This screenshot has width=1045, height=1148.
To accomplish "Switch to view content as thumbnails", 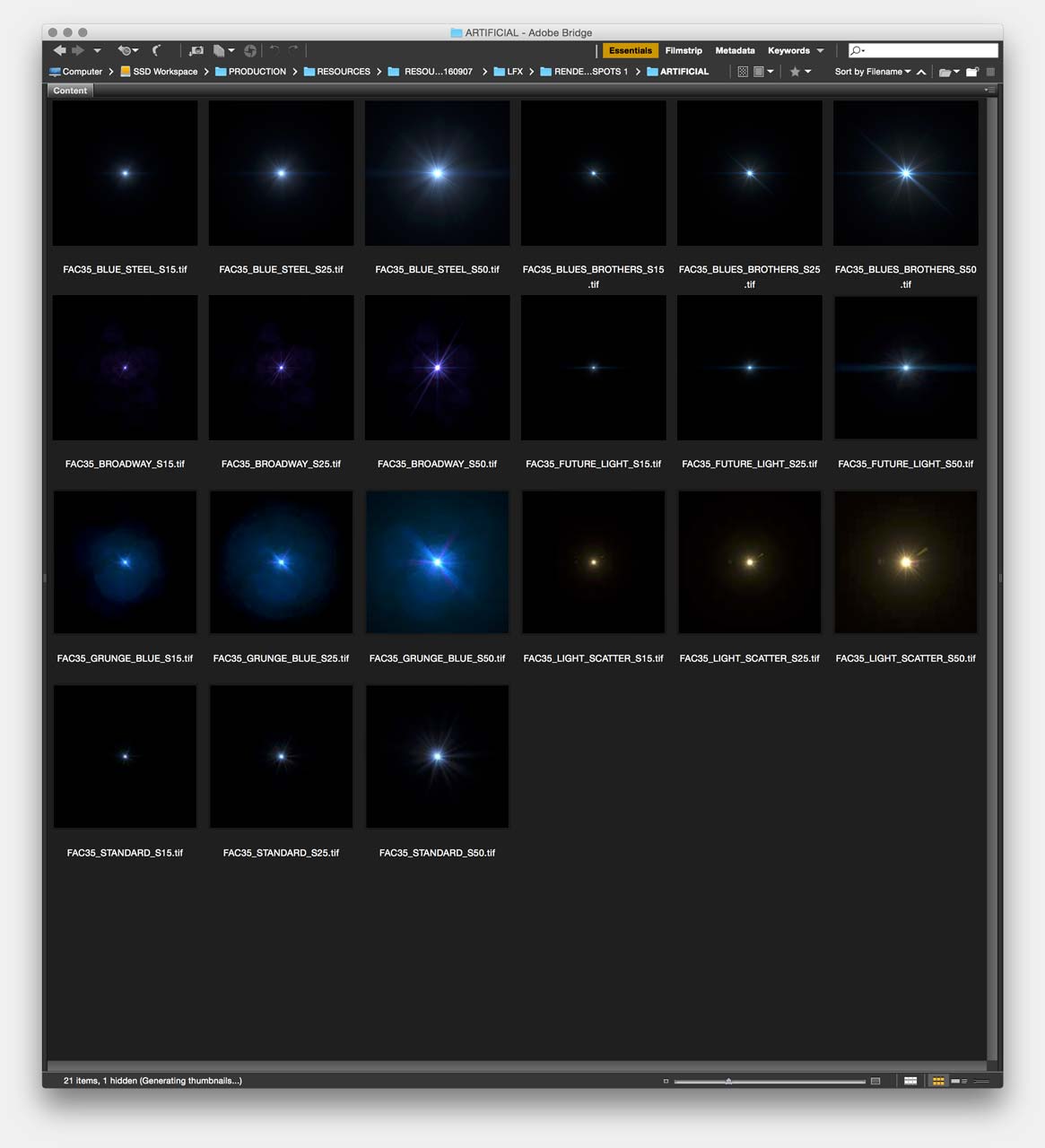I will tap(938, 1081).
